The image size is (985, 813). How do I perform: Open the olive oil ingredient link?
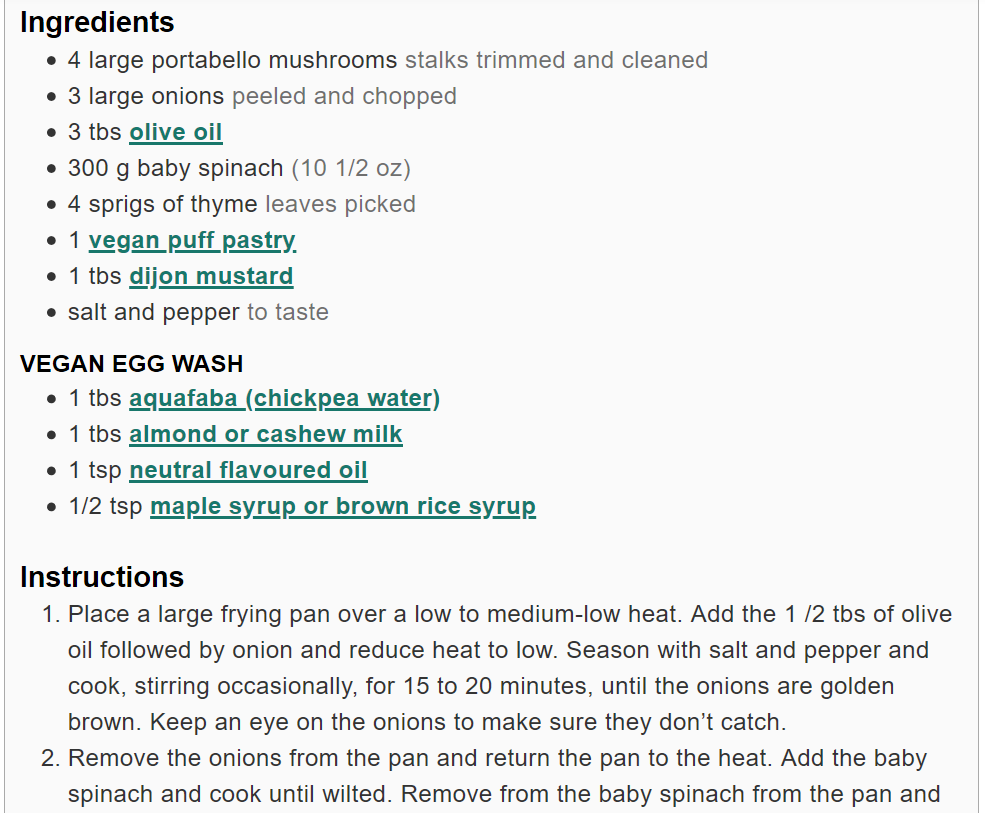[x=175, y=132]
